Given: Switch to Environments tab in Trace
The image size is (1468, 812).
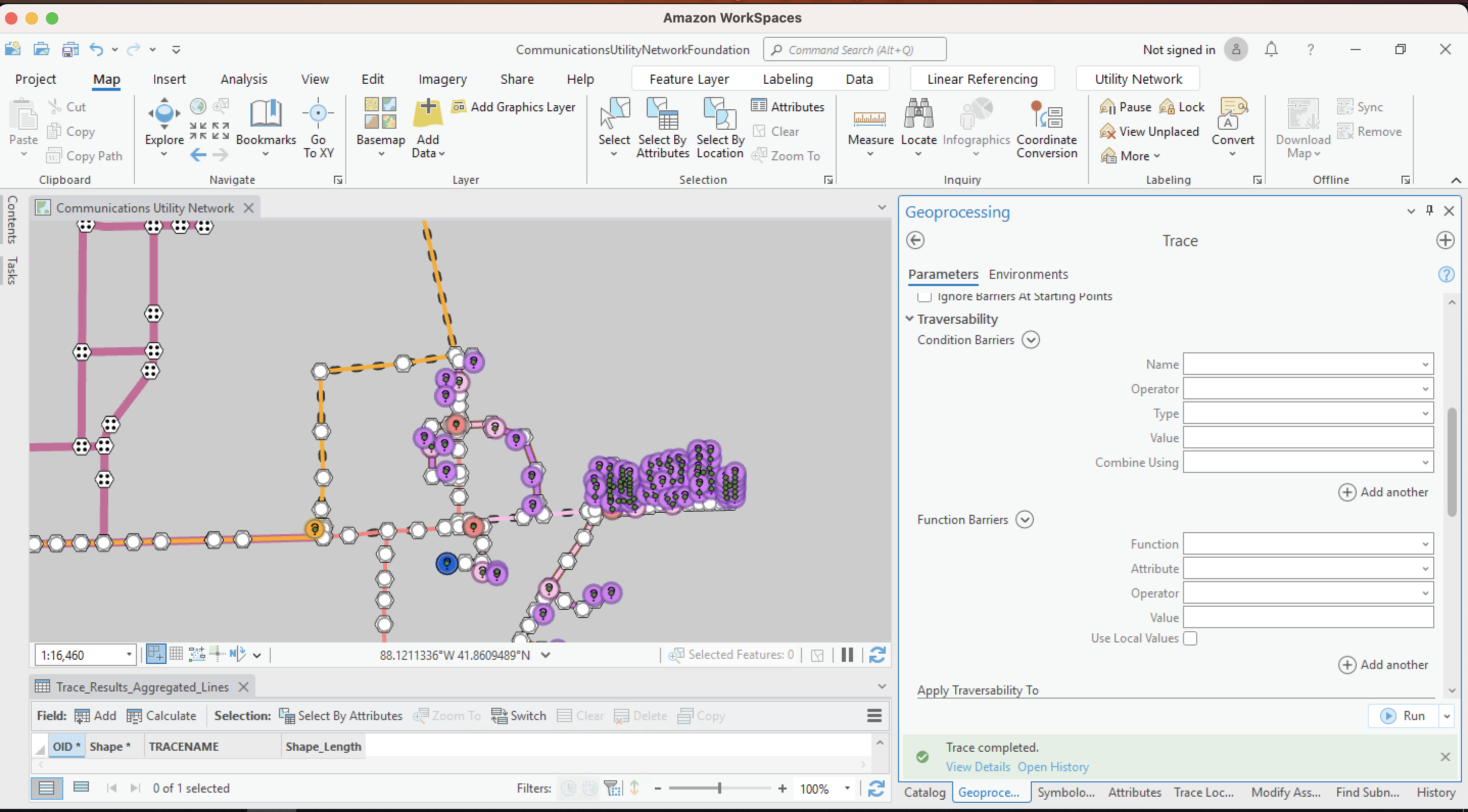Looking at the screenshot, I should click(x=1028, y=274).
